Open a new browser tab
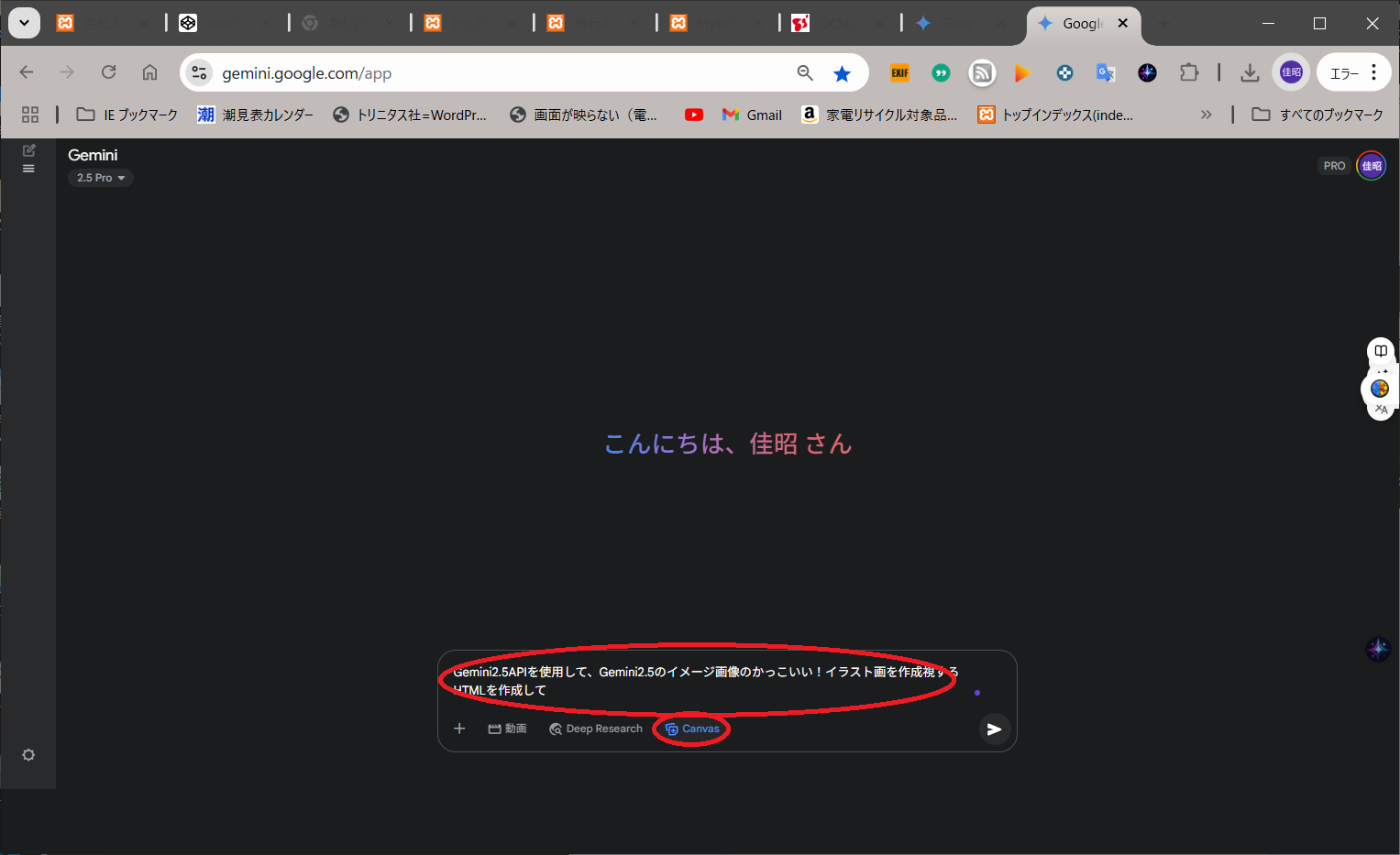Image resolution: width=1400 pixels, height=855 pixels. (x=1163, y=24)
